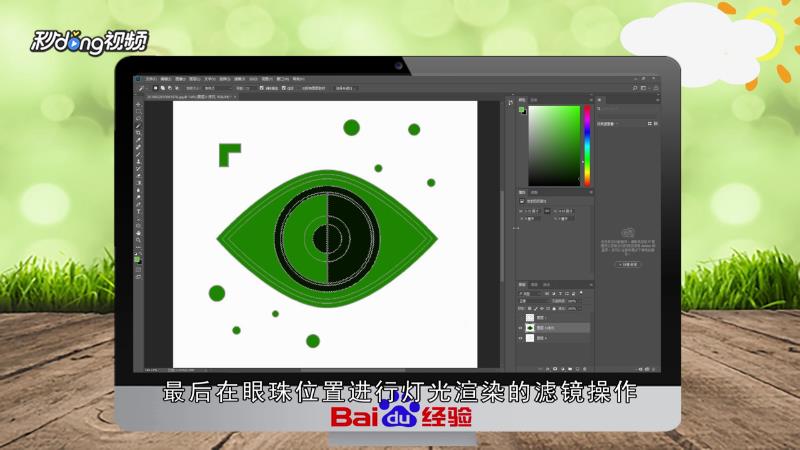Click the foreground color swatch in toolbar
Viewport: 800px width, 450px height.
pos(137,259)
